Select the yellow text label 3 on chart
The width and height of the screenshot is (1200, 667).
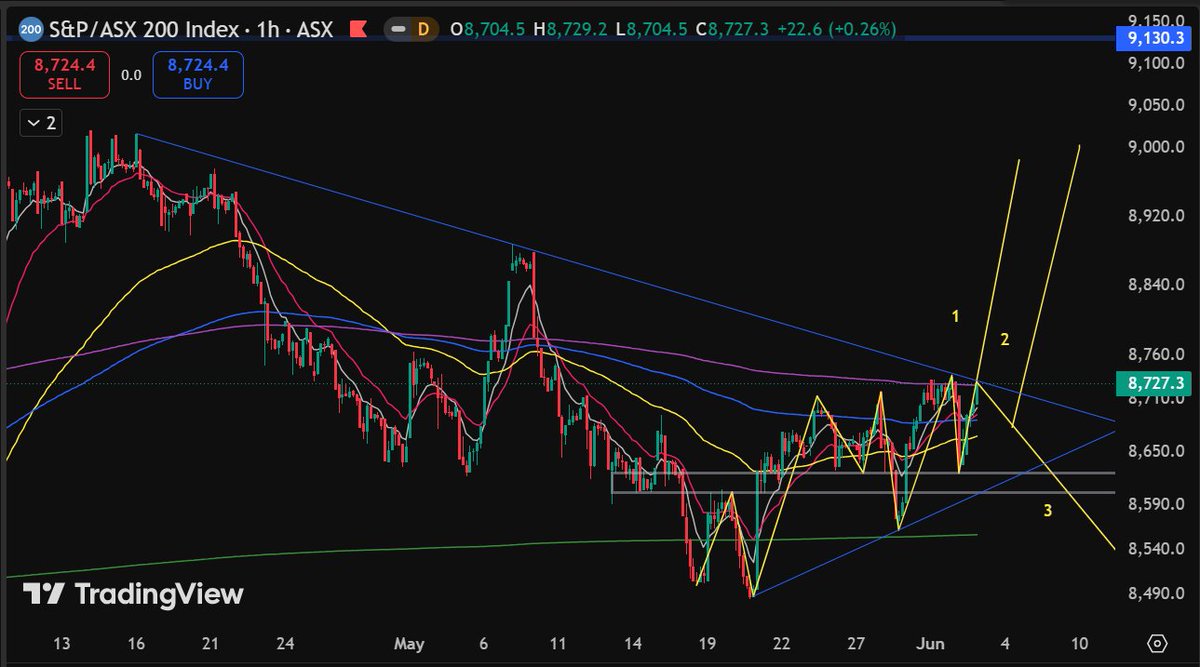(x=1047, y=511)
